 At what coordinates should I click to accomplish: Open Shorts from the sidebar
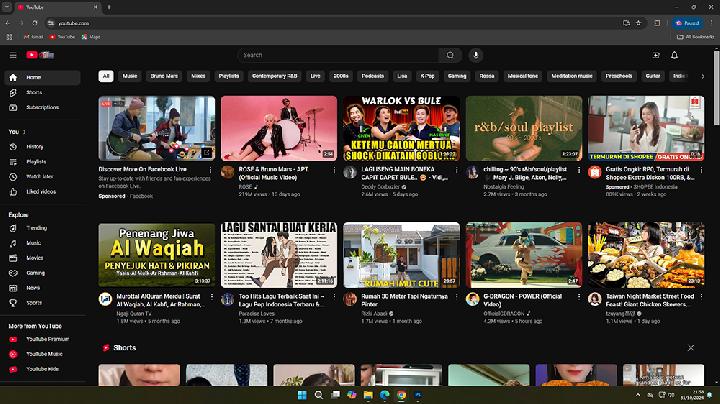(33, 92)
